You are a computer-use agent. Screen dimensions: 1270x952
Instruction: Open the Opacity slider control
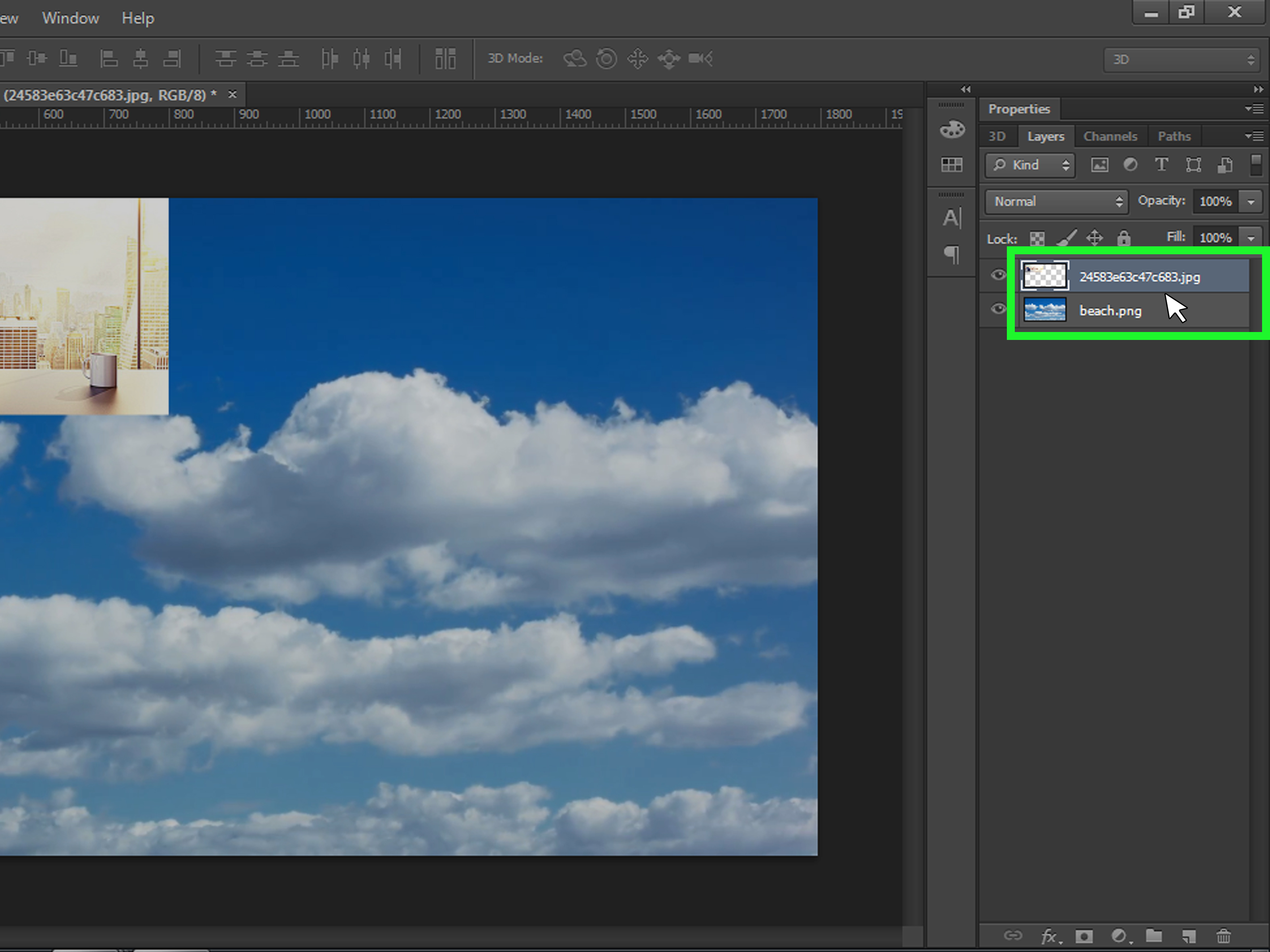tap(1251, 202)
